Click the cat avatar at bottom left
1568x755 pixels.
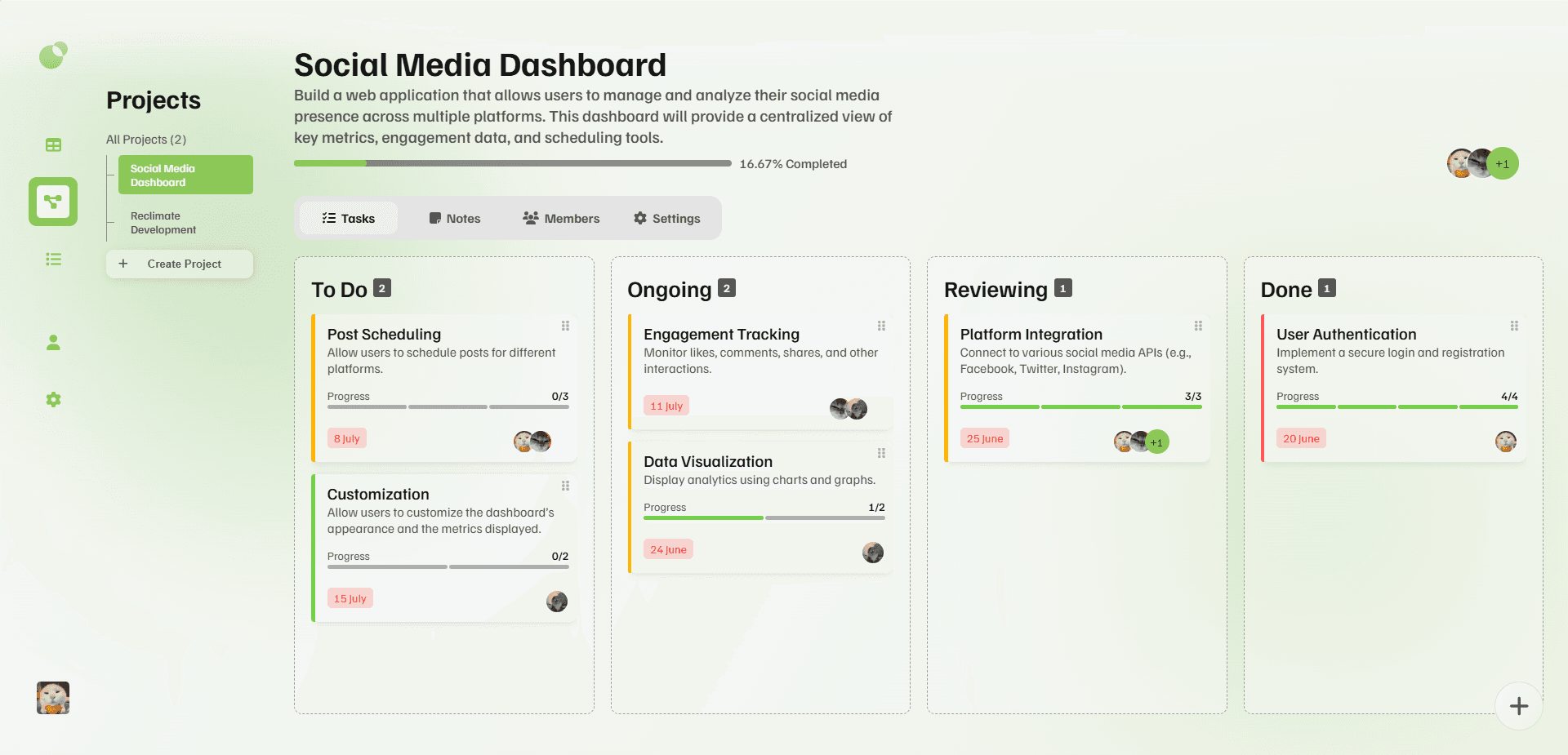point(52,698)
